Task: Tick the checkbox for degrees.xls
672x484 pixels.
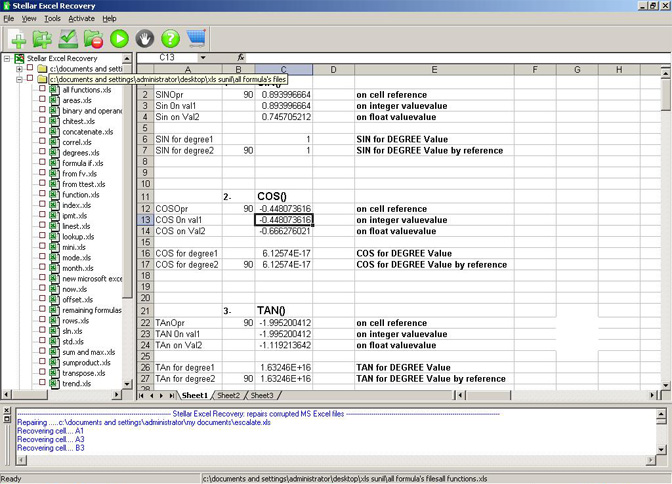Action: (42, 152)
